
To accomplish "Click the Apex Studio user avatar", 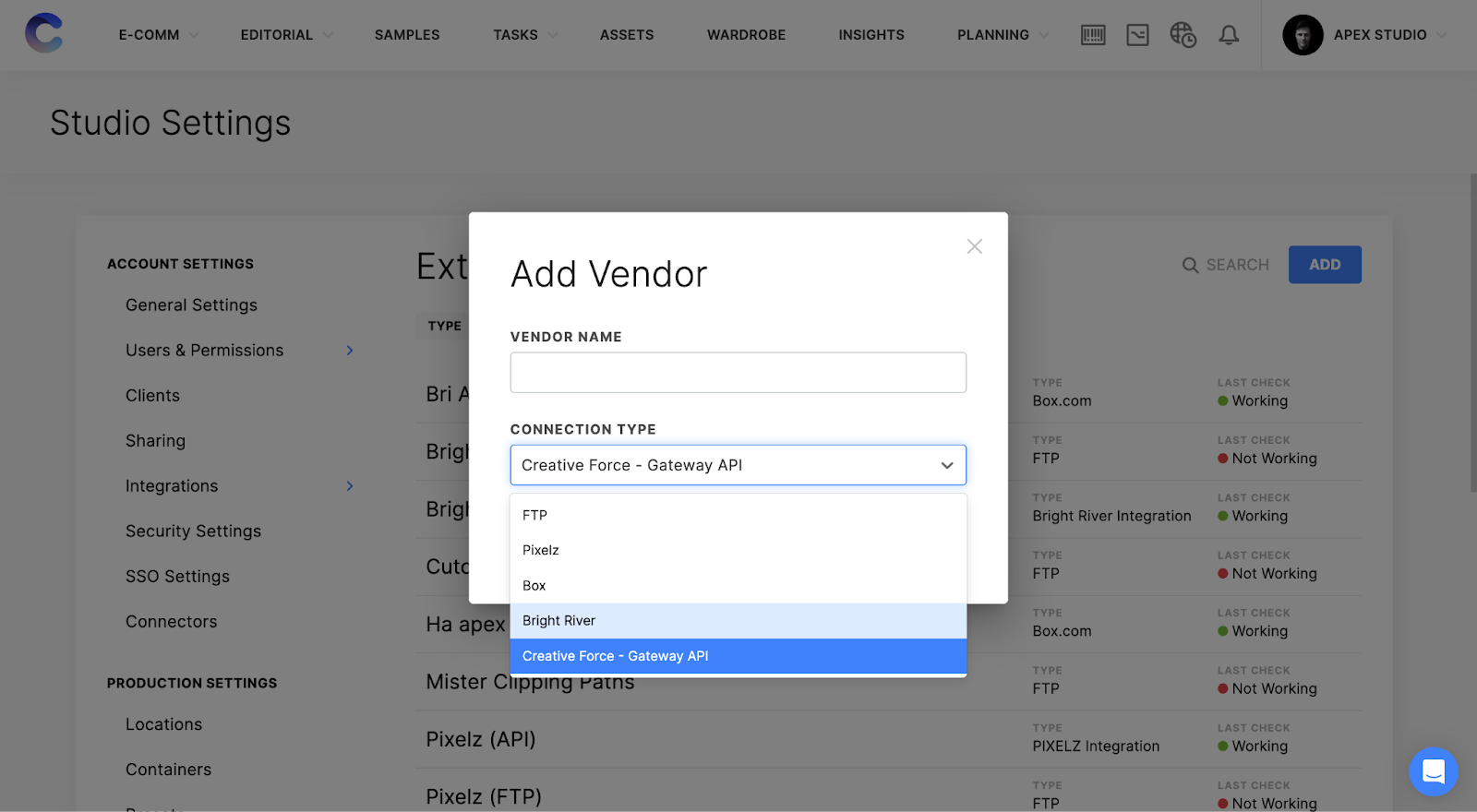I will pyautogui.click(x=1303, y=35).
